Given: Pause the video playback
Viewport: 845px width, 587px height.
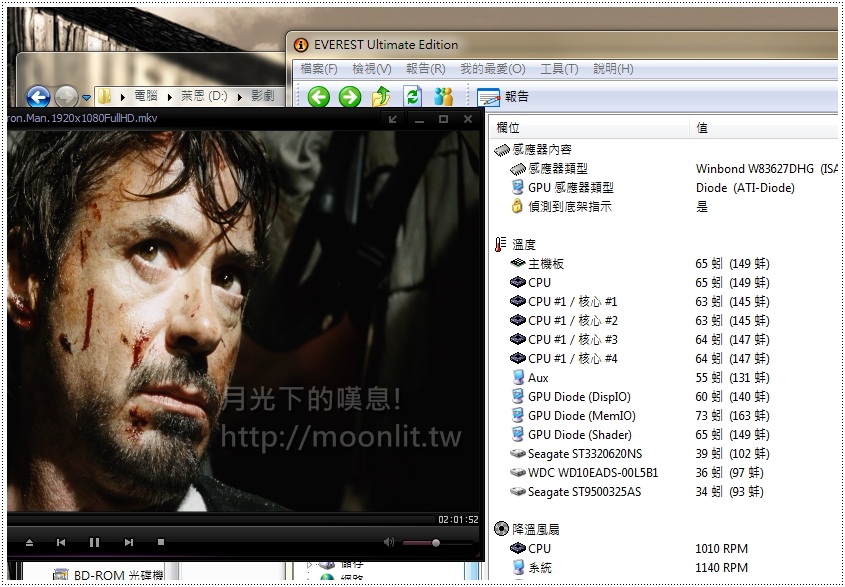Looking at the screenshot, I should (x=94, y=542).
